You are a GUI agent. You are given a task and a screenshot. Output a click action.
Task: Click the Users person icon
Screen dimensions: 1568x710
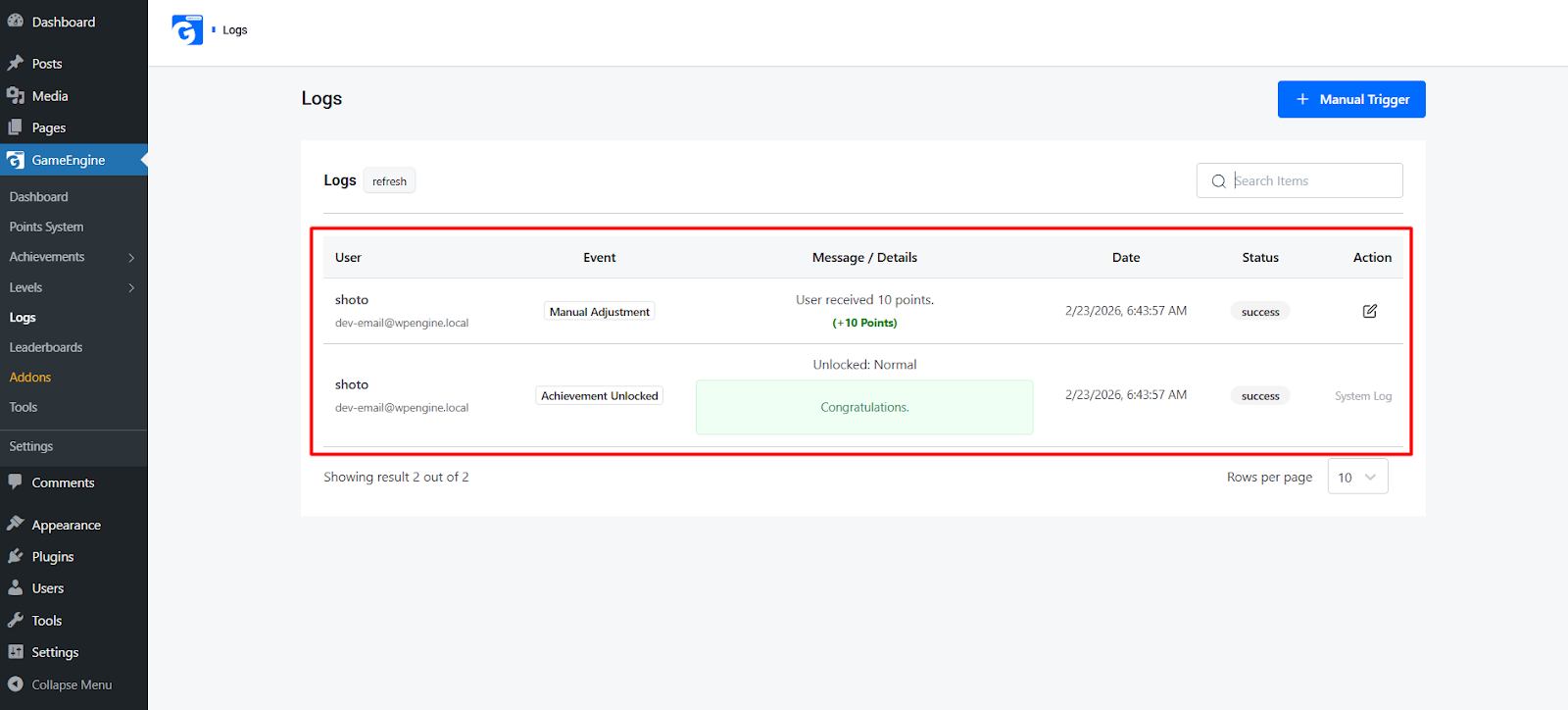[16, 587]
